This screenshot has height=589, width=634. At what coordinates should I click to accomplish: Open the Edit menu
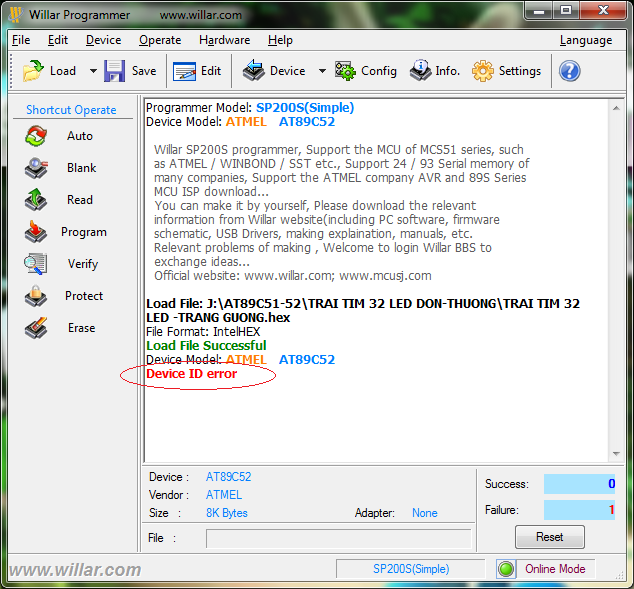[58, 40]
